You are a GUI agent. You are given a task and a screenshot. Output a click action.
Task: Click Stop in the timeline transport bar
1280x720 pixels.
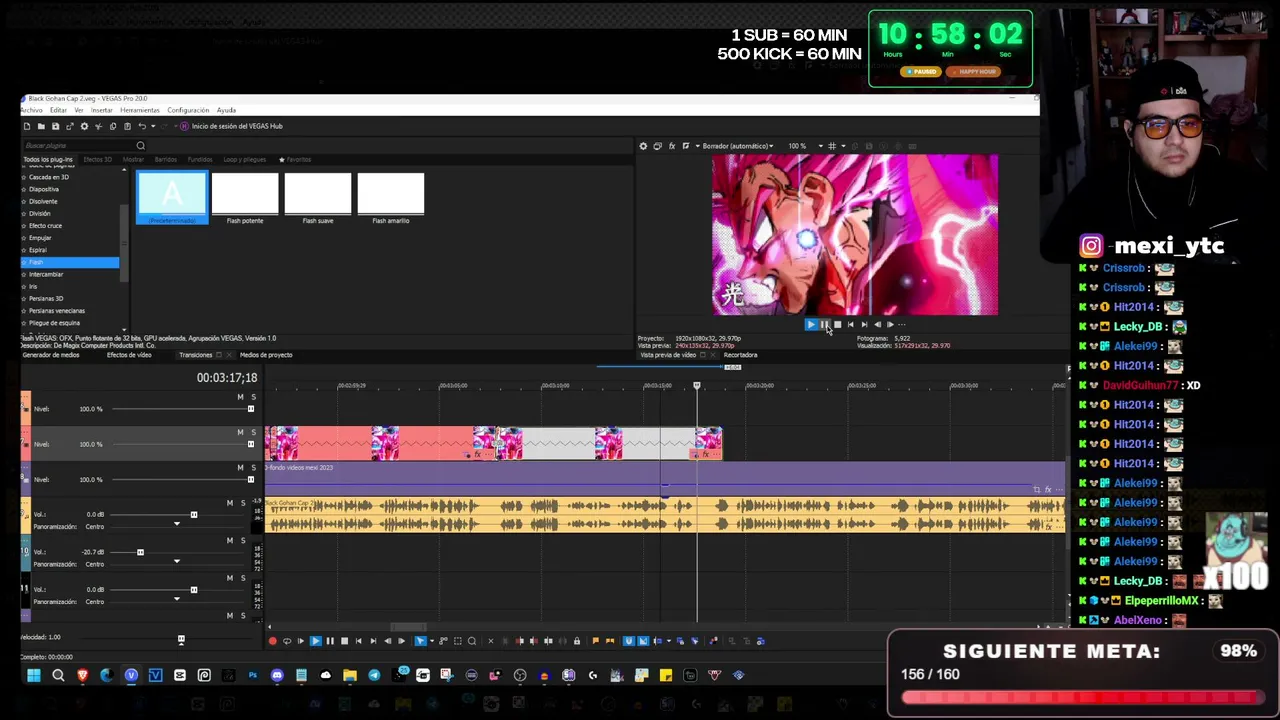click(x=344, y=641)
